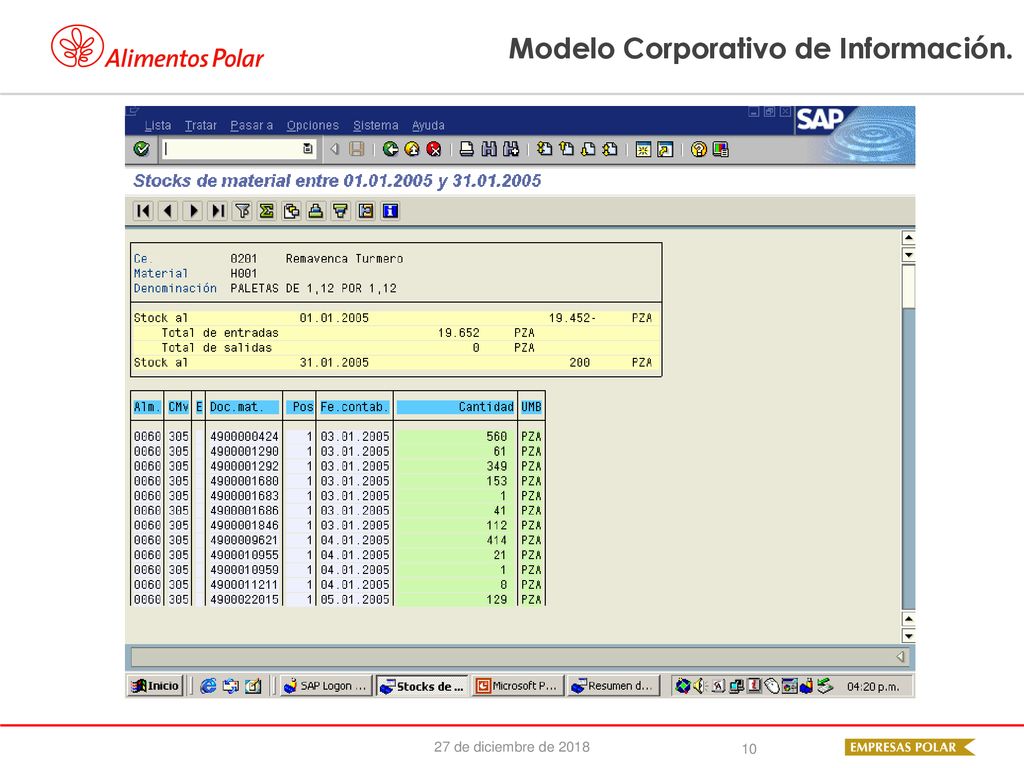
Task: Click the Sum total sigma icon
Action: [266, 211]
